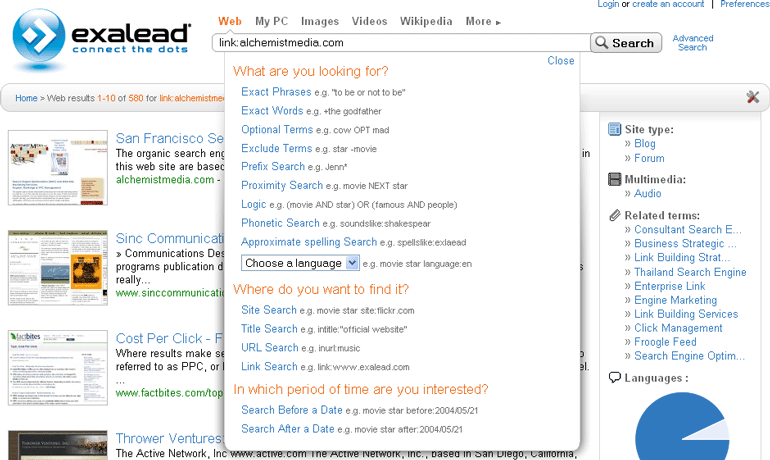
Task: Click the Site type list icon
Action: coord(614,129)
